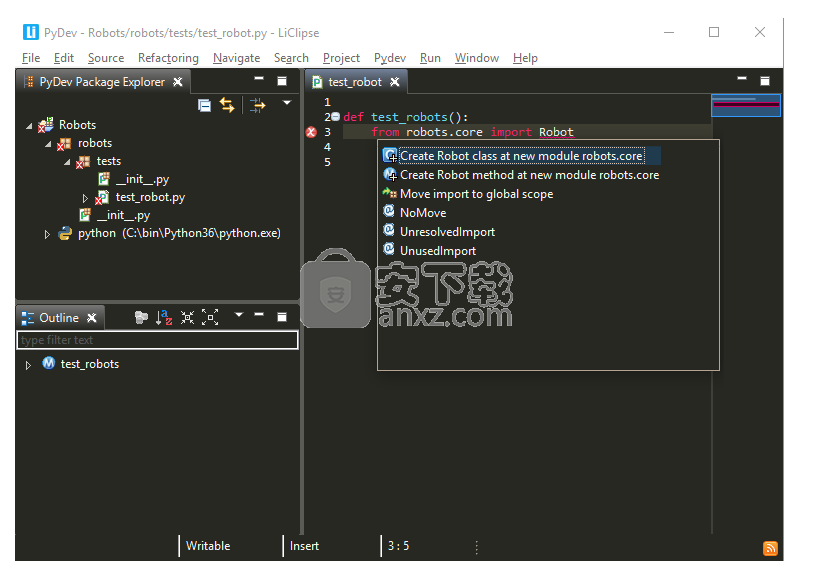
Task: Select __init__.py under the robots package
Action: tap(123, 215)
